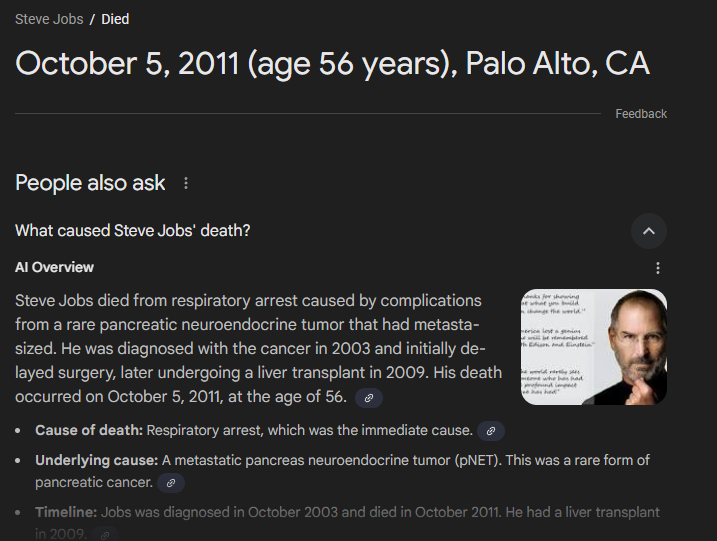717x541 pixels.
Task: Click the metastatic pNET bullet text
Action: [x=342, y=471]
